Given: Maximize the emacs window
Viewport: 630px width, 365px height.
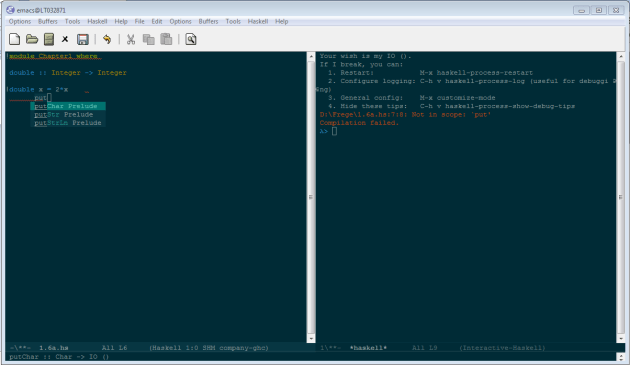Looking at the screenshot, I should [598, 10].
